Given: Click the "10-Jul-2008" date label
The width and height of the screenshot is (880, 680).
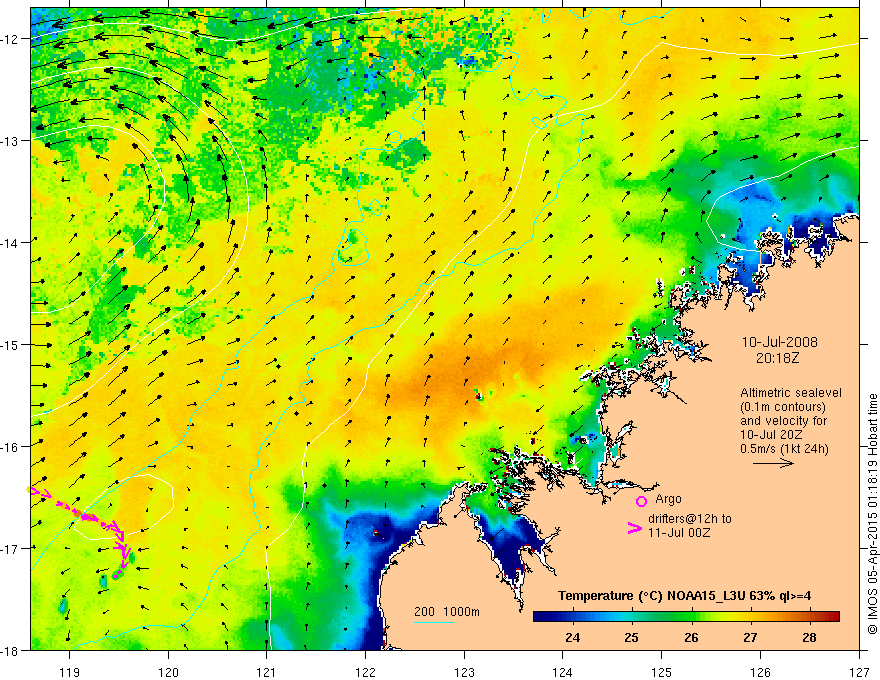Looking at the screenshot, I should (780, 342).
